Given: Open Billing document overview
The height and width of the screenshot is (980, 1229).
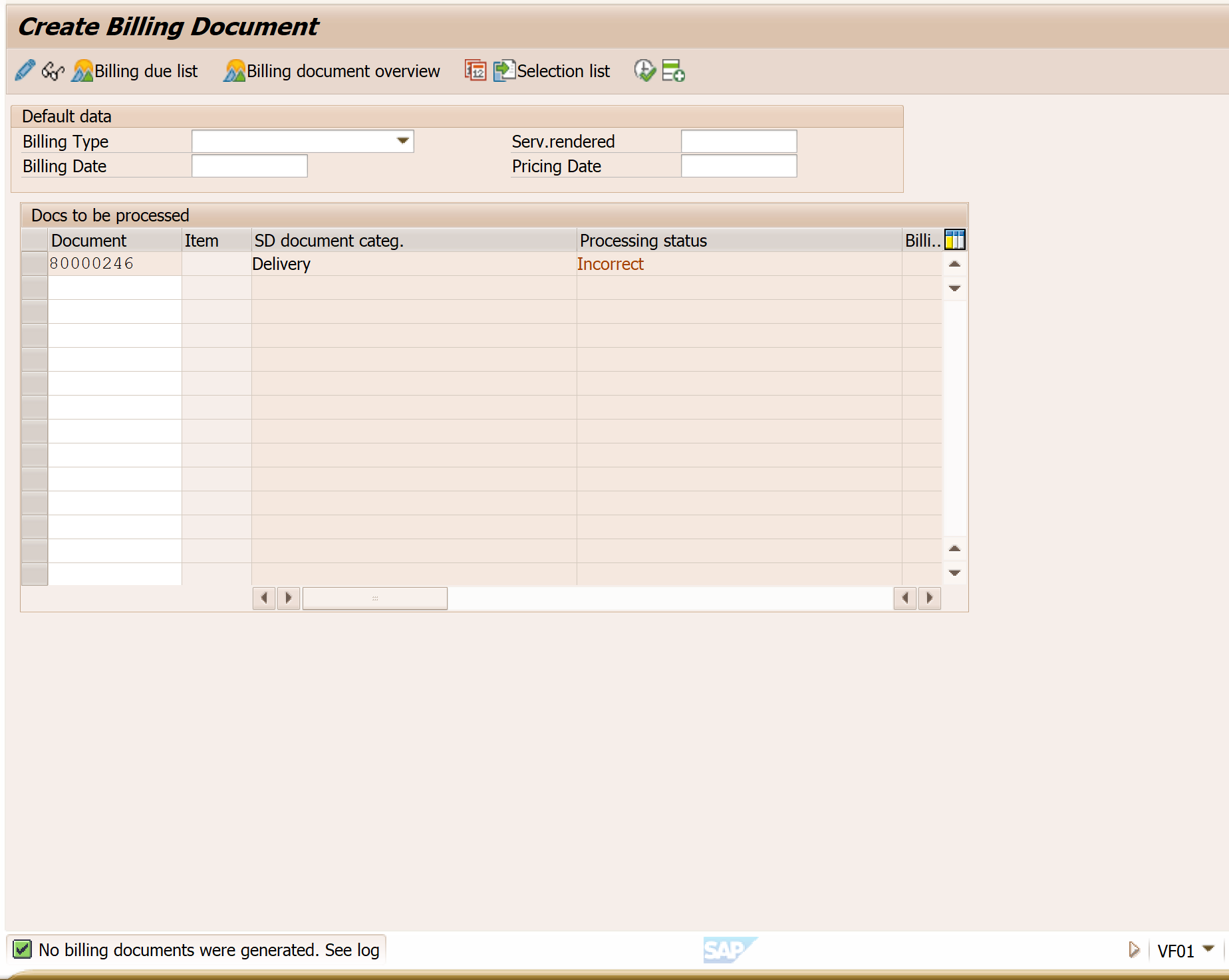Looking at the screenshot, I should 332,70.
